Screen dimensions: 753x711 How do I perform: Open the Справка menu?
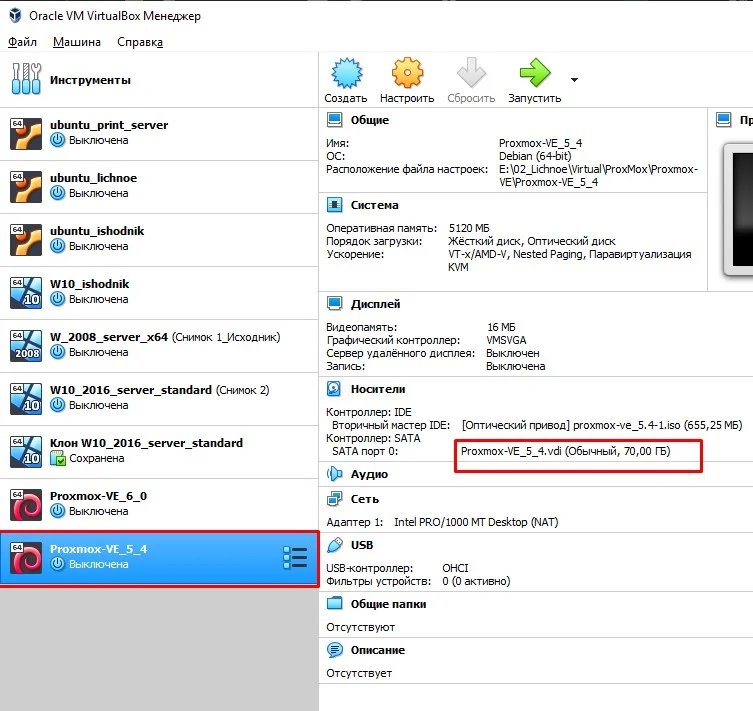coord(140,42)
